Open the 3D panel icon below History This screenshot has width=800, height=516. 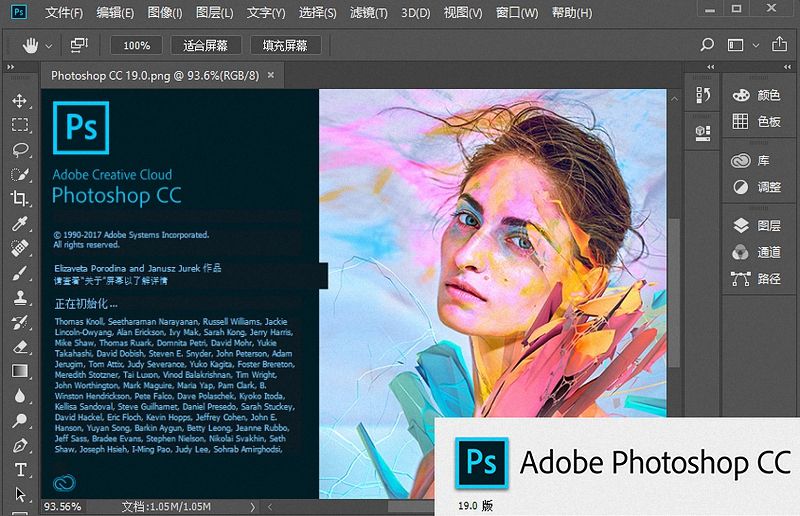703,133
